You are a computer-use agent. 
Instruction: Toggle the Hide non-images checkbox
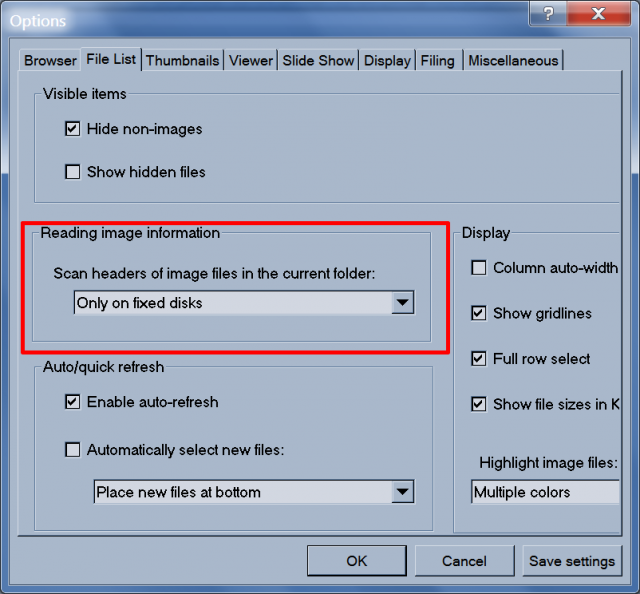point(73,129)
